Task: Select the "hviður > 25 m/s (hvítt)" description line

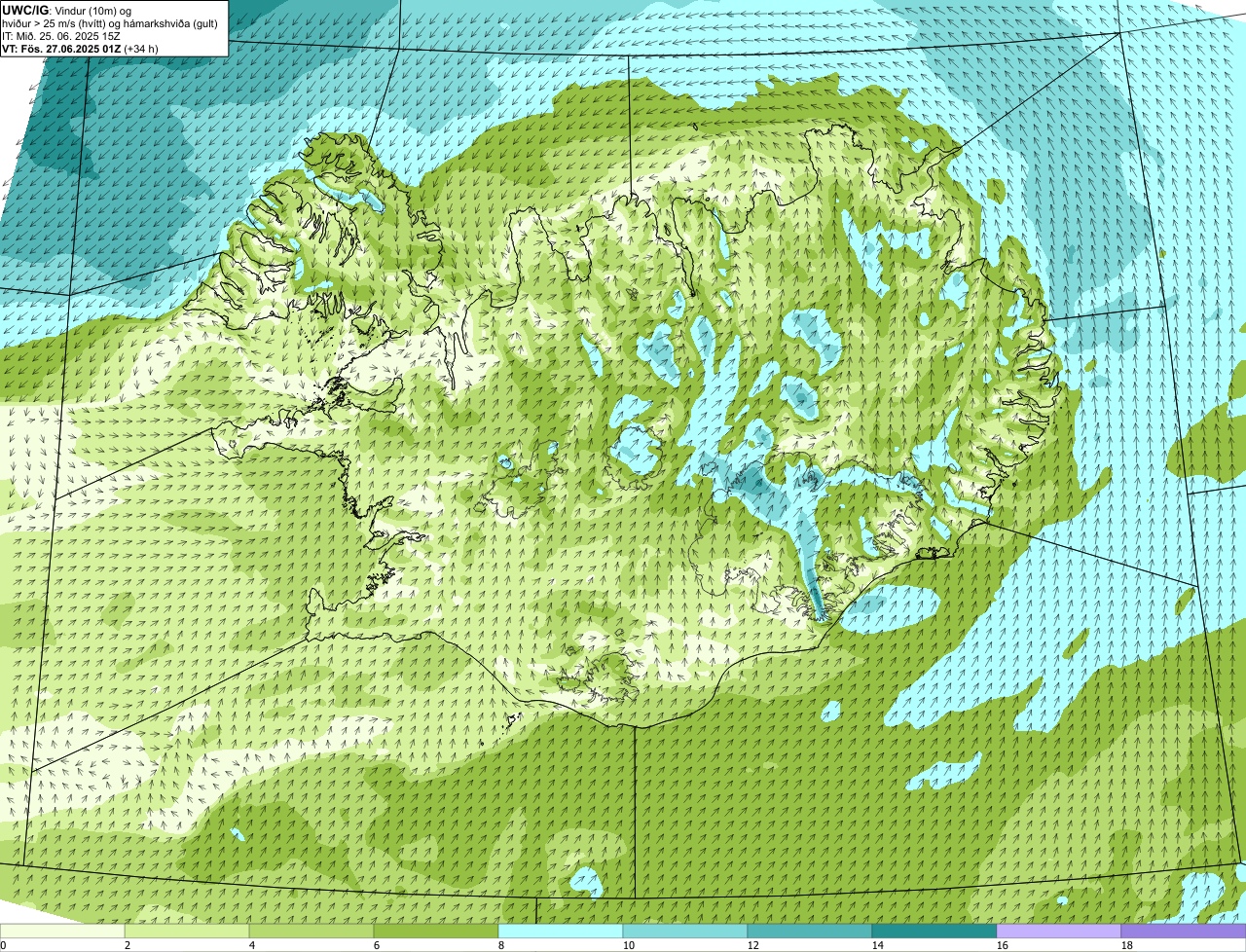Action: coord(110,23)
